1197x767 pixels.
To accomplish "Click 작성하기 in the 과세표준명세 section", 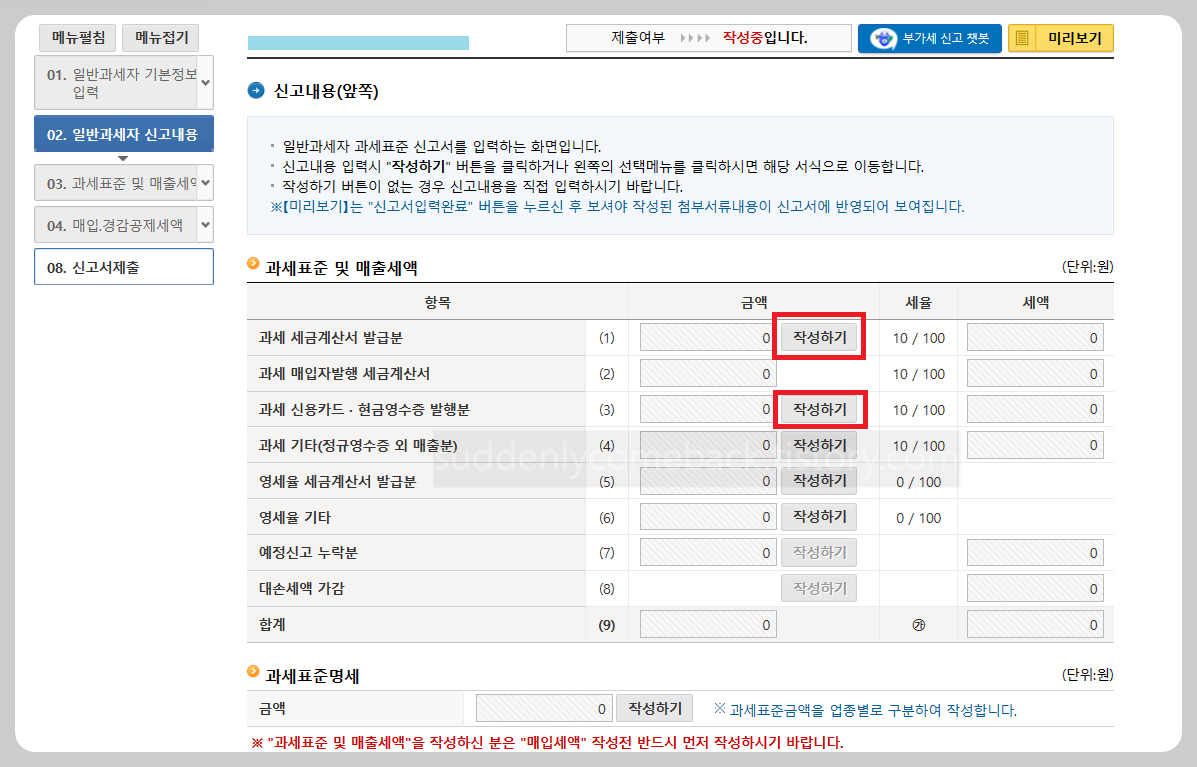I will click(x=654, y=707).
